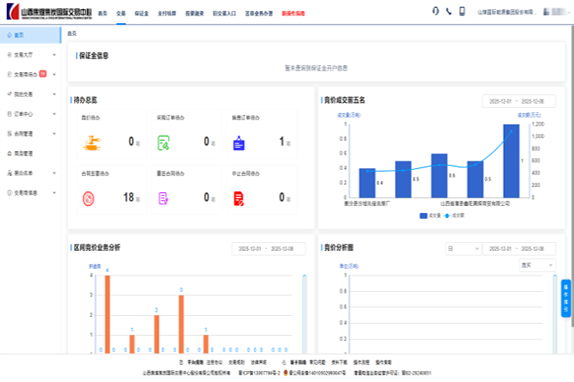
Task: Select the 首页 breadcrumb tab above content
Action: pyautogui.click(x=72, y=34)
